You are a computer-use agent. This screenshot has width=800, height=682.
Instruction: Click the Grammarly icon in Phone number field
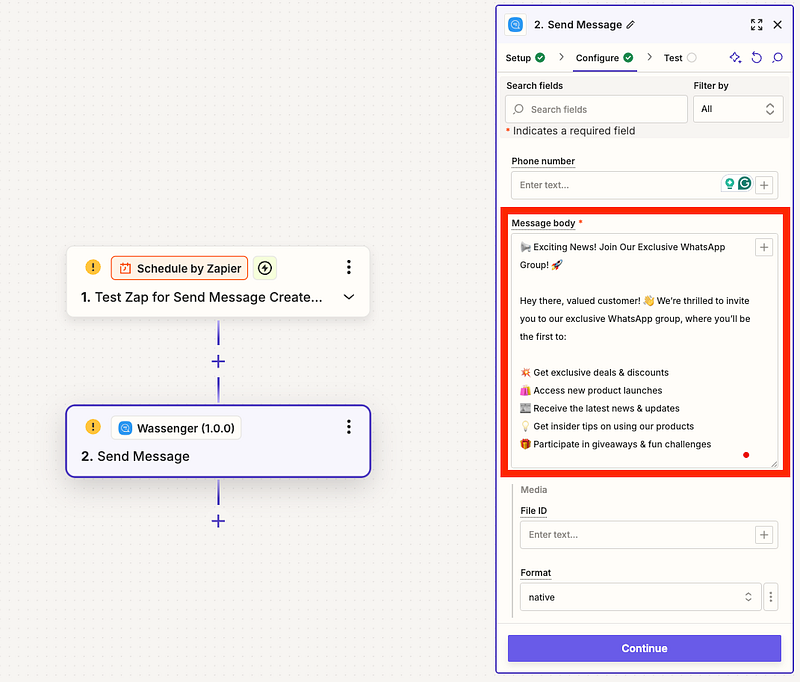[x=744, y=184]
